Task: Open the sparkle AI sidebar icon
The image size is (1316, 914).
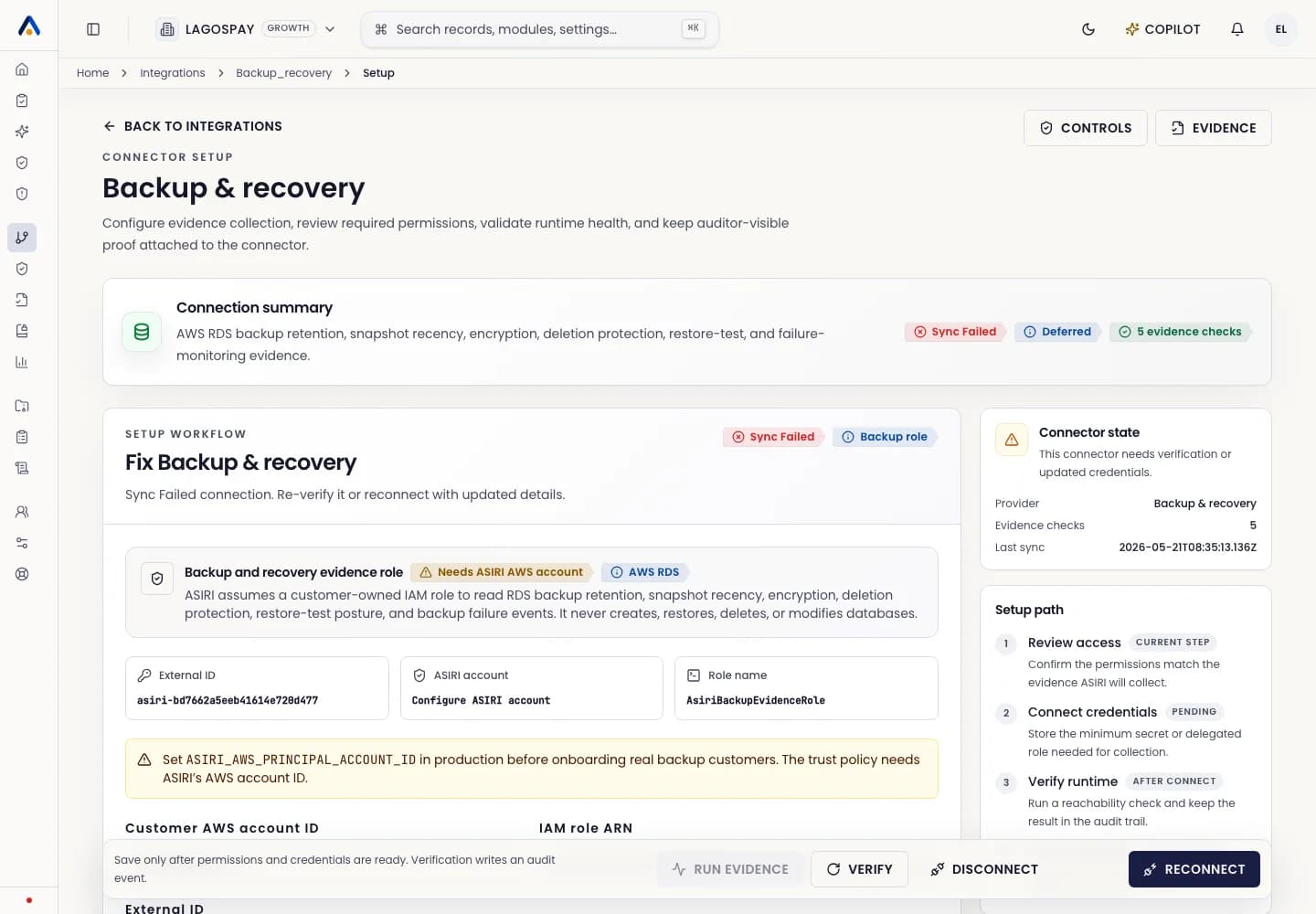Action: [22, 132]
